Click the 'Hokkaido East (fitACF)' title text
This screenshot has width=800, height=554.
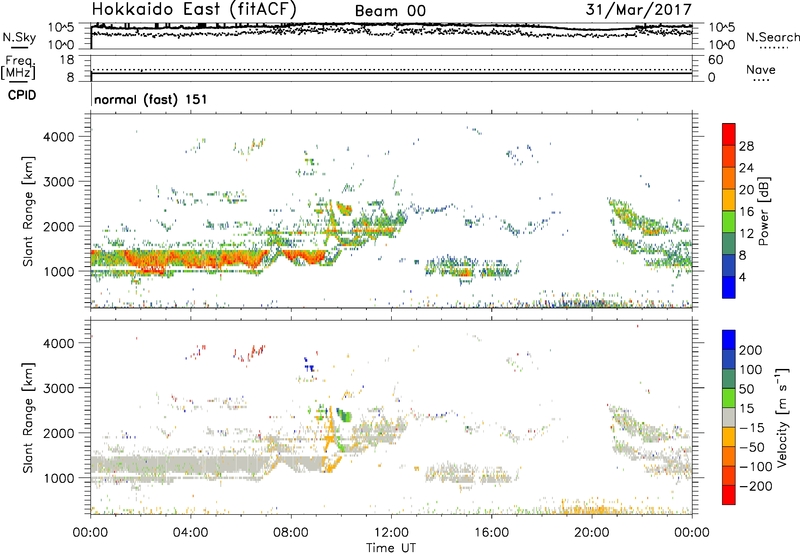[x=194, y=9]
